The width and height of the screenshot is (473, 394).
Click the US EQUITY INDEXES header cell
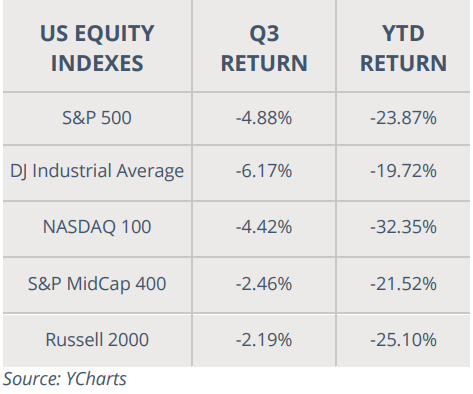pos(97,48)
